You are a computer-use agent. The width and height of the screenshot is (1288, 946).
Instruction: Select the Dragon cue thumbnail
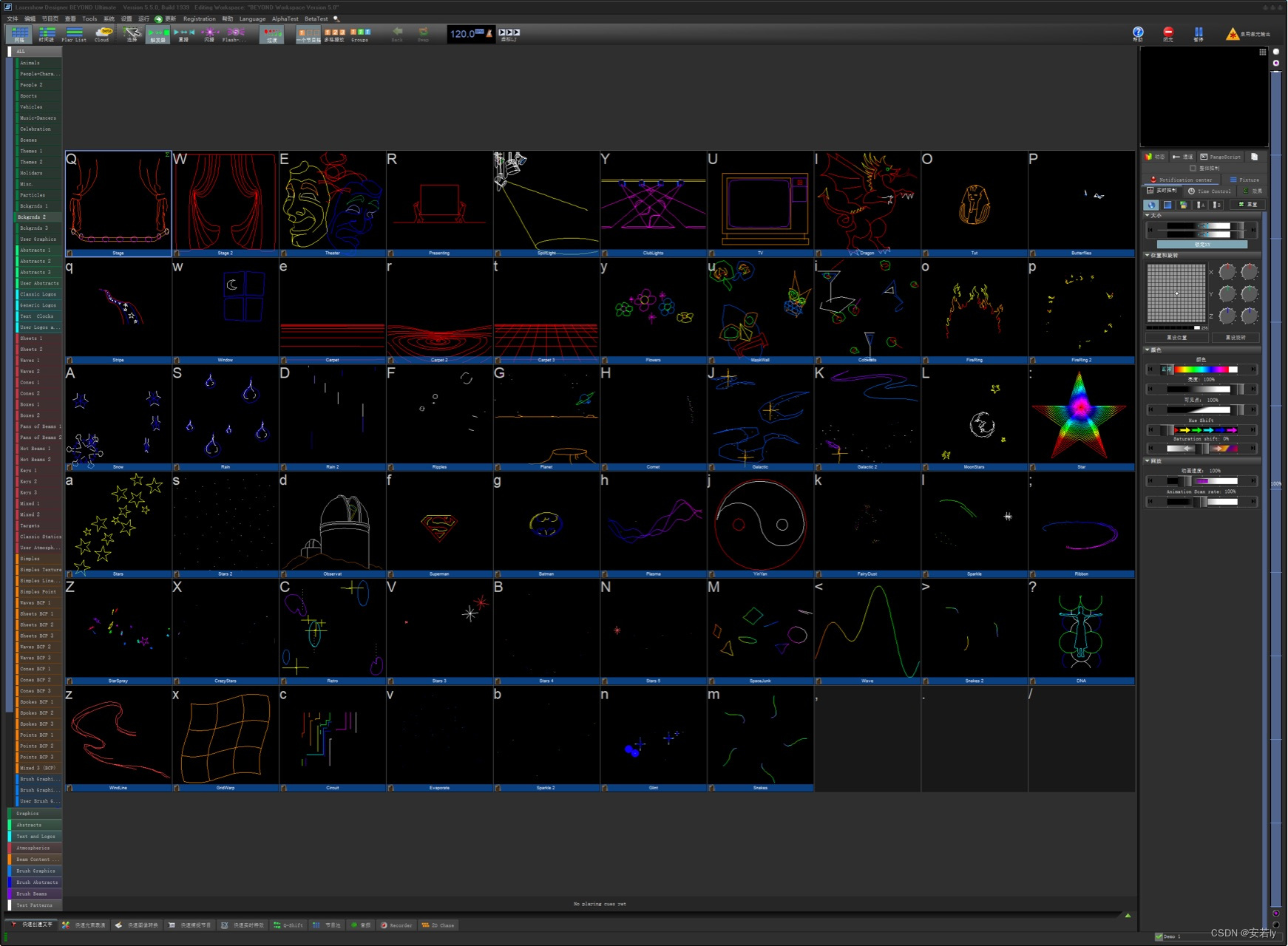tap(867, 204)
